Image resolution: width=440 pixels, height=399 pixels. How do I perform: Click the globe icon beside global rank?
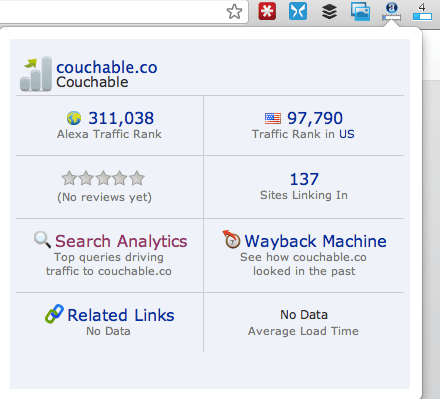(x=74, y=118)
